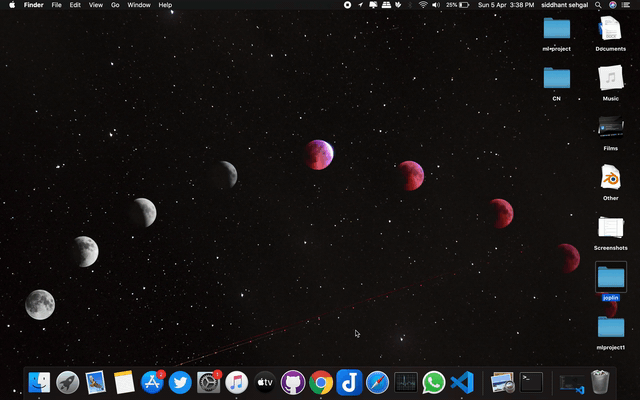Open the File menu
The height and width of the screenshot is (400, 640).
point(56,5)
